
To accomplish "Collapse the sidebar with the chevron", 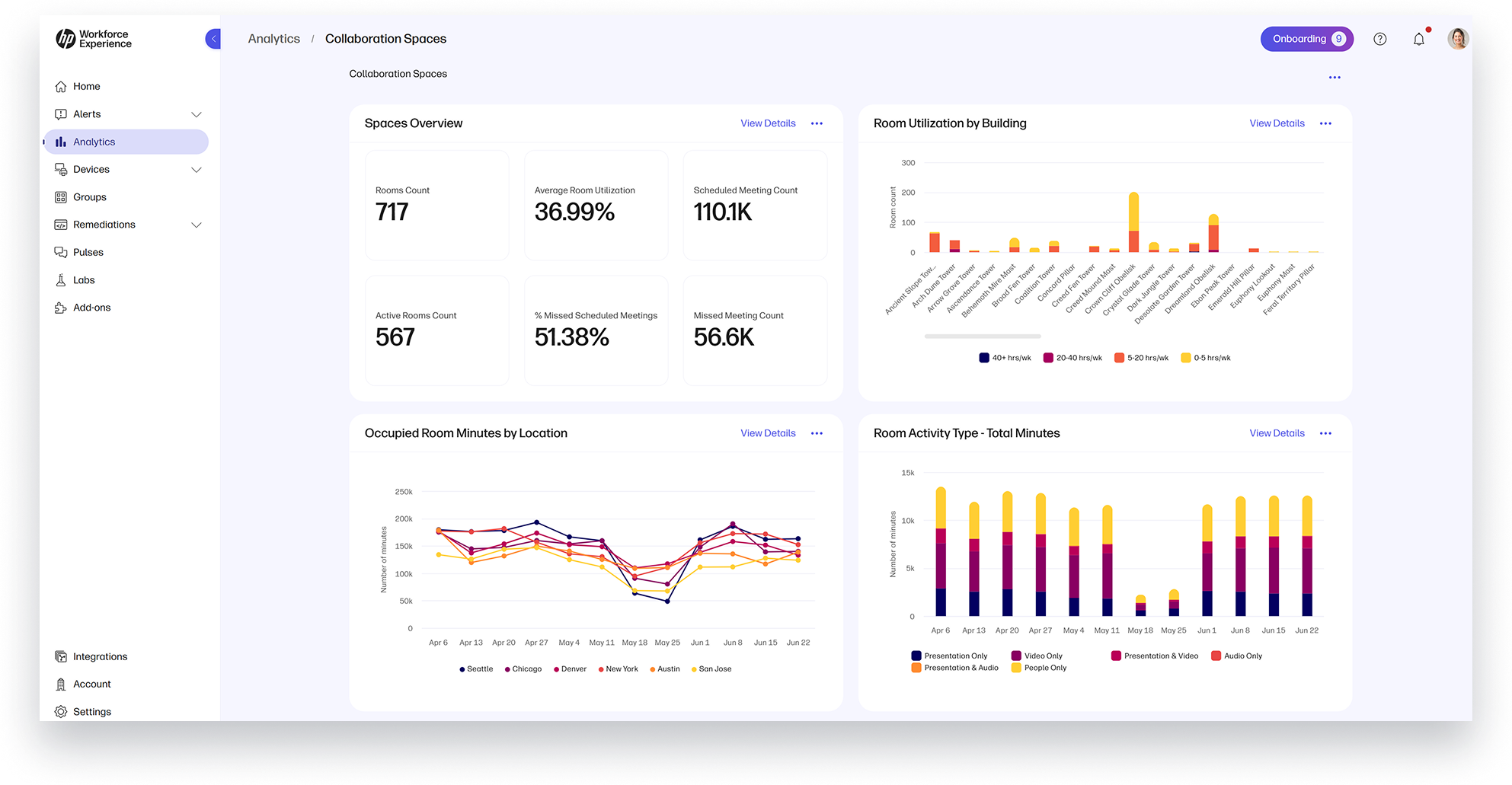I will (x=213, y=39).
